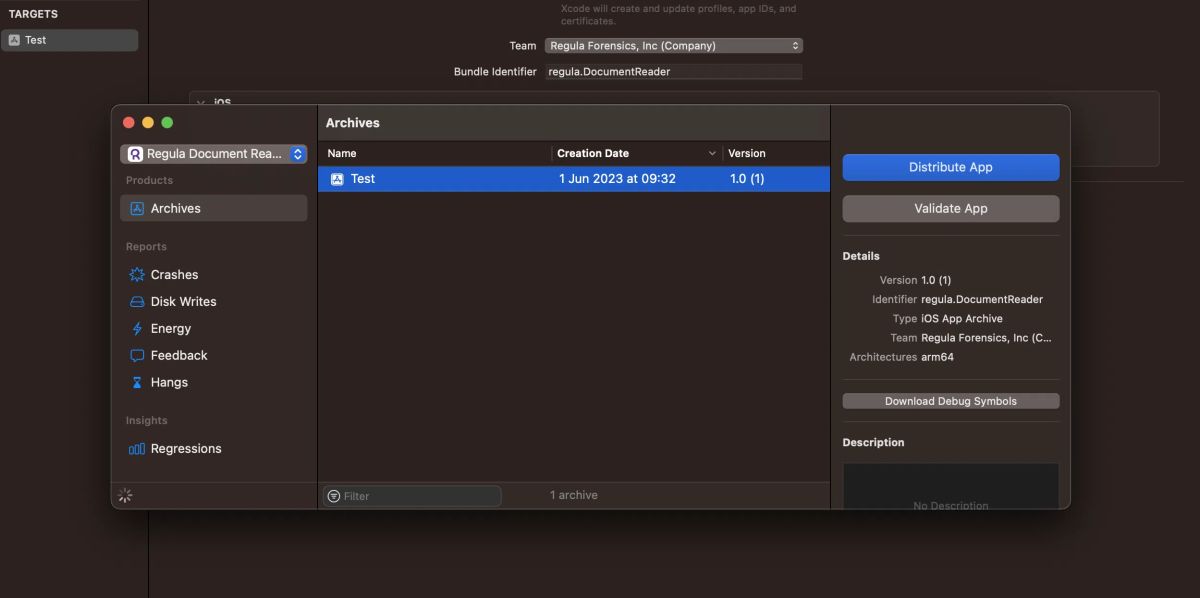This screenshot has width=1200, height=598.
Task: Click the green zoom window button
Action: tap(167, 122)
